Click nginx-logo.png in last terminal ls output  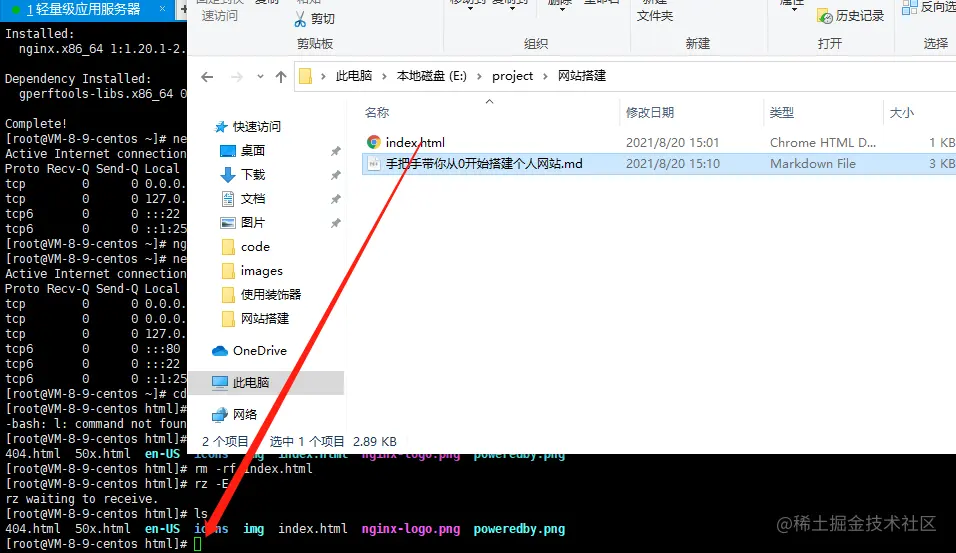[x=410, y=529]
